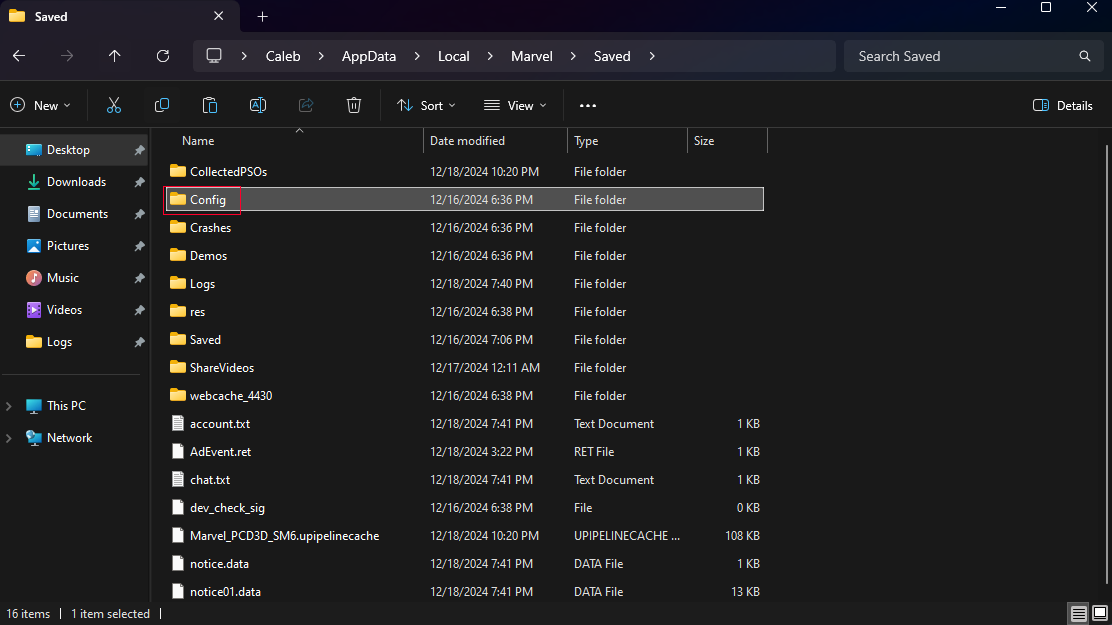Toggle the Details pane
The width and height of the screenshot is (1112, 625).
[x=1062, y=106]
